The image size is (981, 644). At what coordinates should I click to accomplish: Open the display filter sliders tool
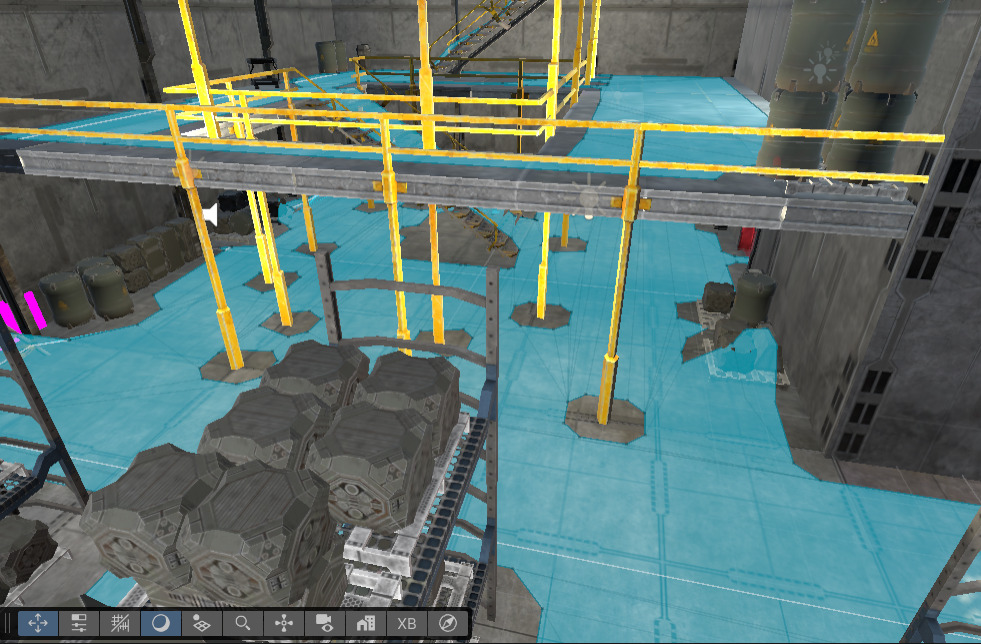coord(77,625)
